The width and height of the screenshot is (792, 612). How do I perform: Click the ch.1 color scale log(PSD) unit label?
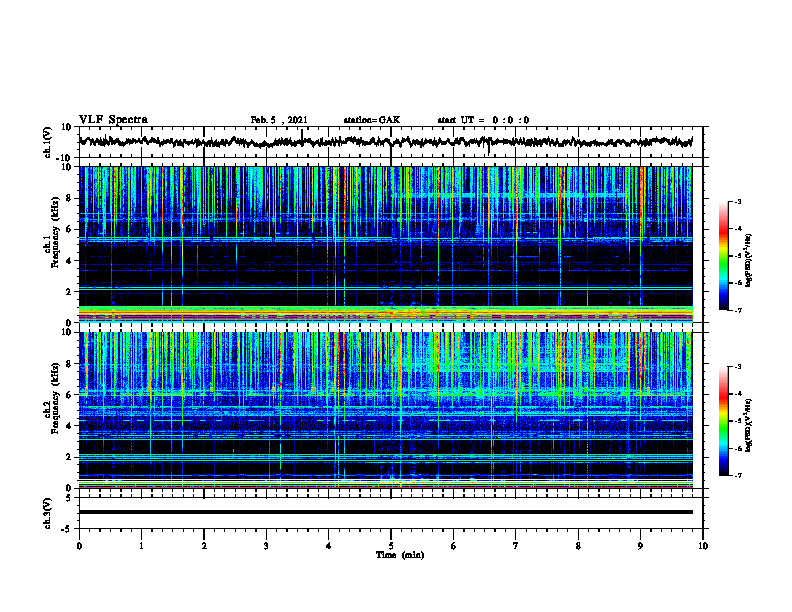pyautogui.click(x=749, y=260)
